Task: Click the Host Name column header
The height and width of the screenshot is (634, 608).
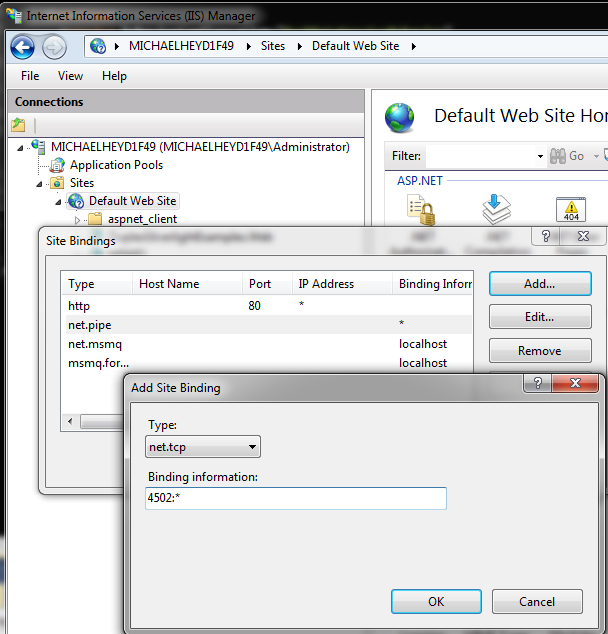Action: (187, 284)
